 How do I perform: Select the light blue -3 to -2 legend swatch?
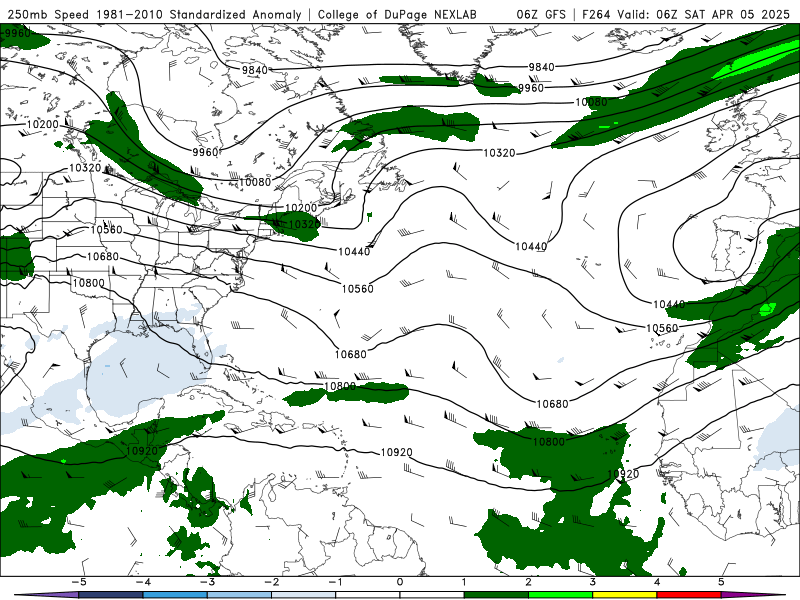[239, 595]
